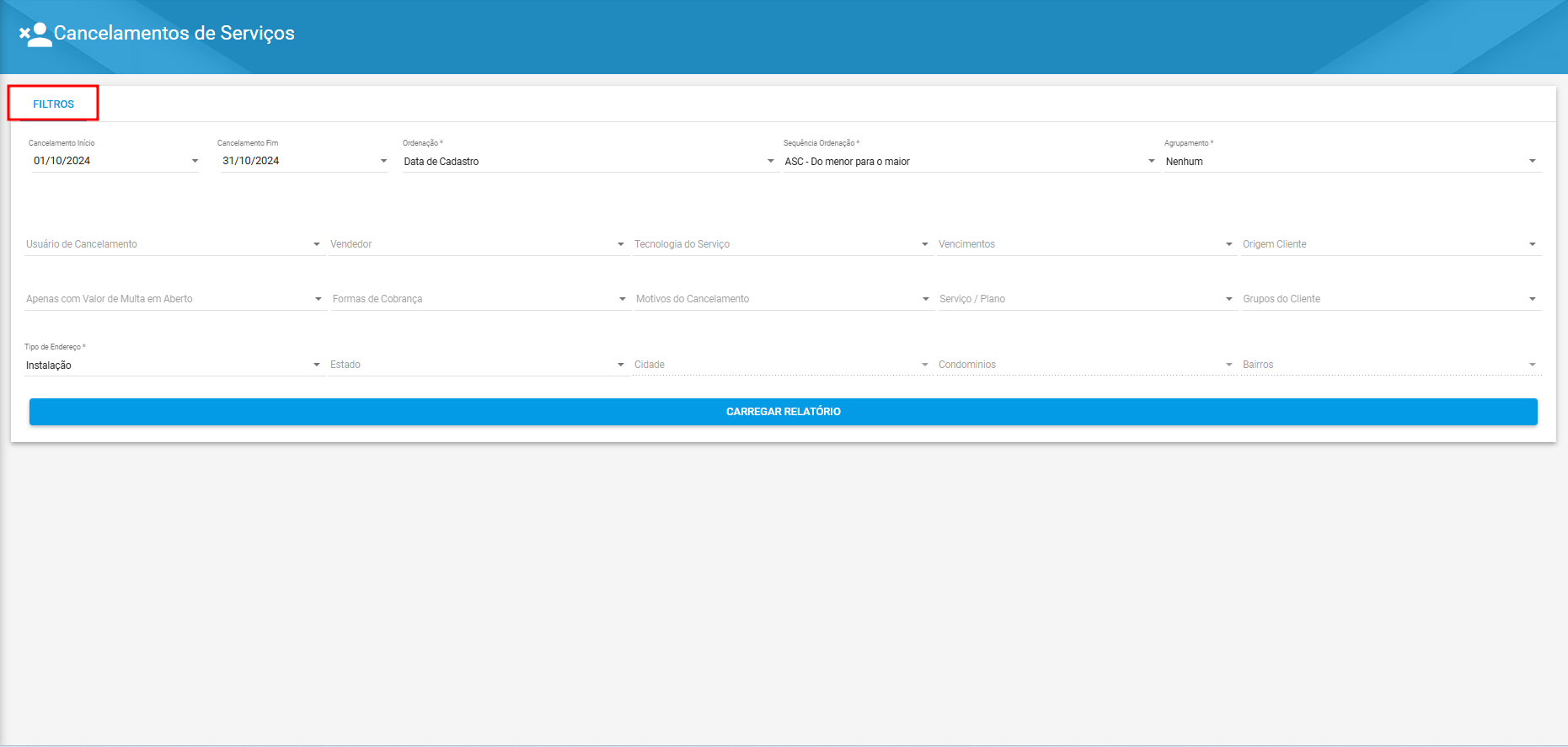Open Condominios dropdown
This screenshot has width=1568, height=747.
tap(1087, 365)
